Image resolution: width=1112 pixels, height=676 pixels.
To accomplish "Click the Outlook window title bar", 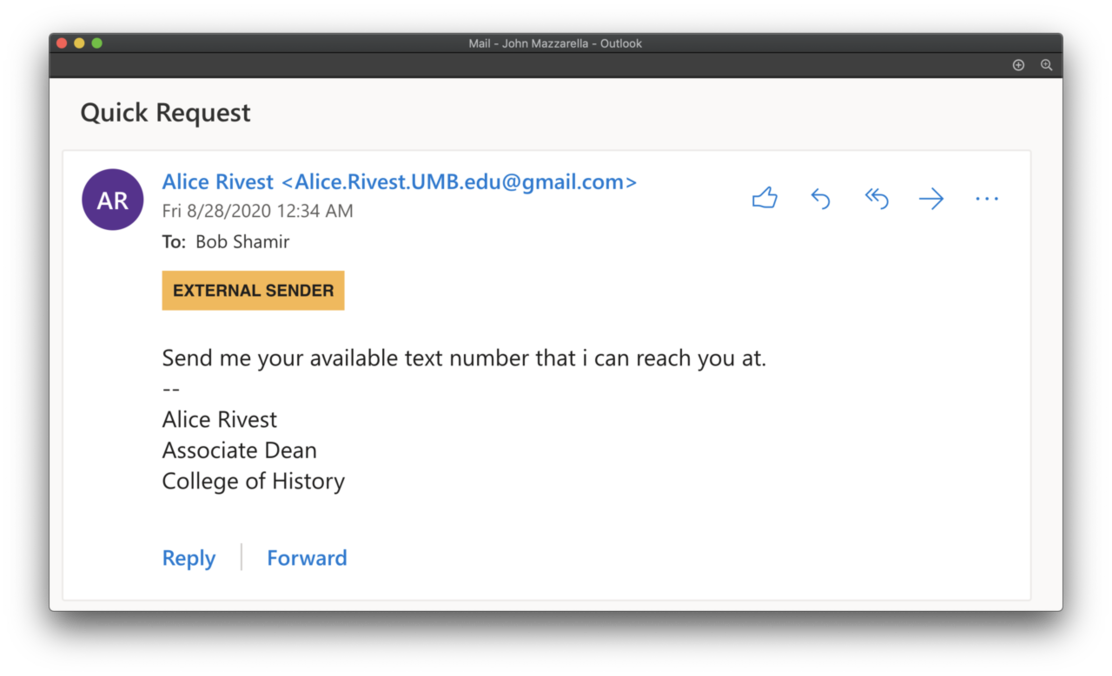I will pos(556,43).
